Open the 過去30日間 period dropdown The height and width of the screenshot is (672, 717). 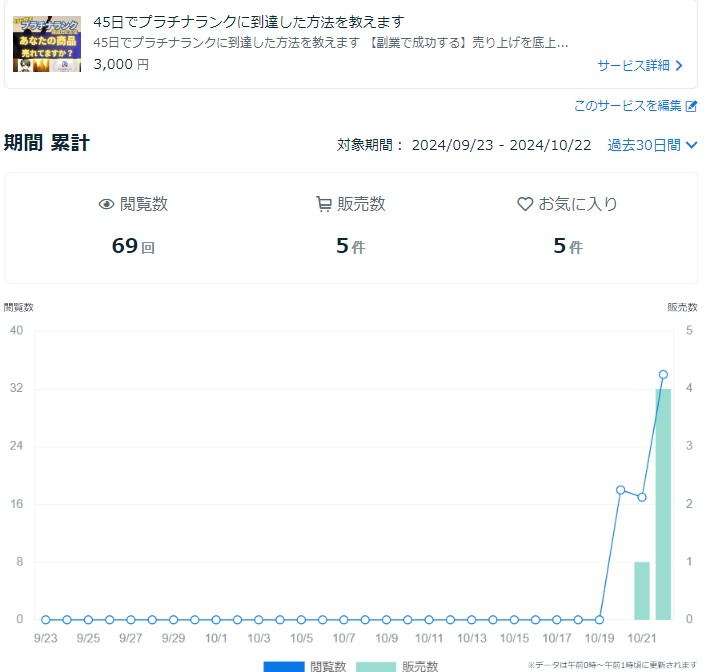pyautogui.click(x=644, y=145)
